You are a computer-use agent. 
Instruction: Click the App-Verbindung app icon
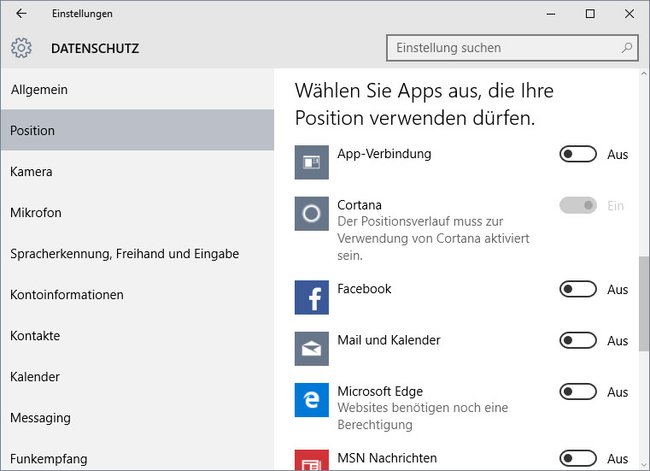[x=312, y=162]
